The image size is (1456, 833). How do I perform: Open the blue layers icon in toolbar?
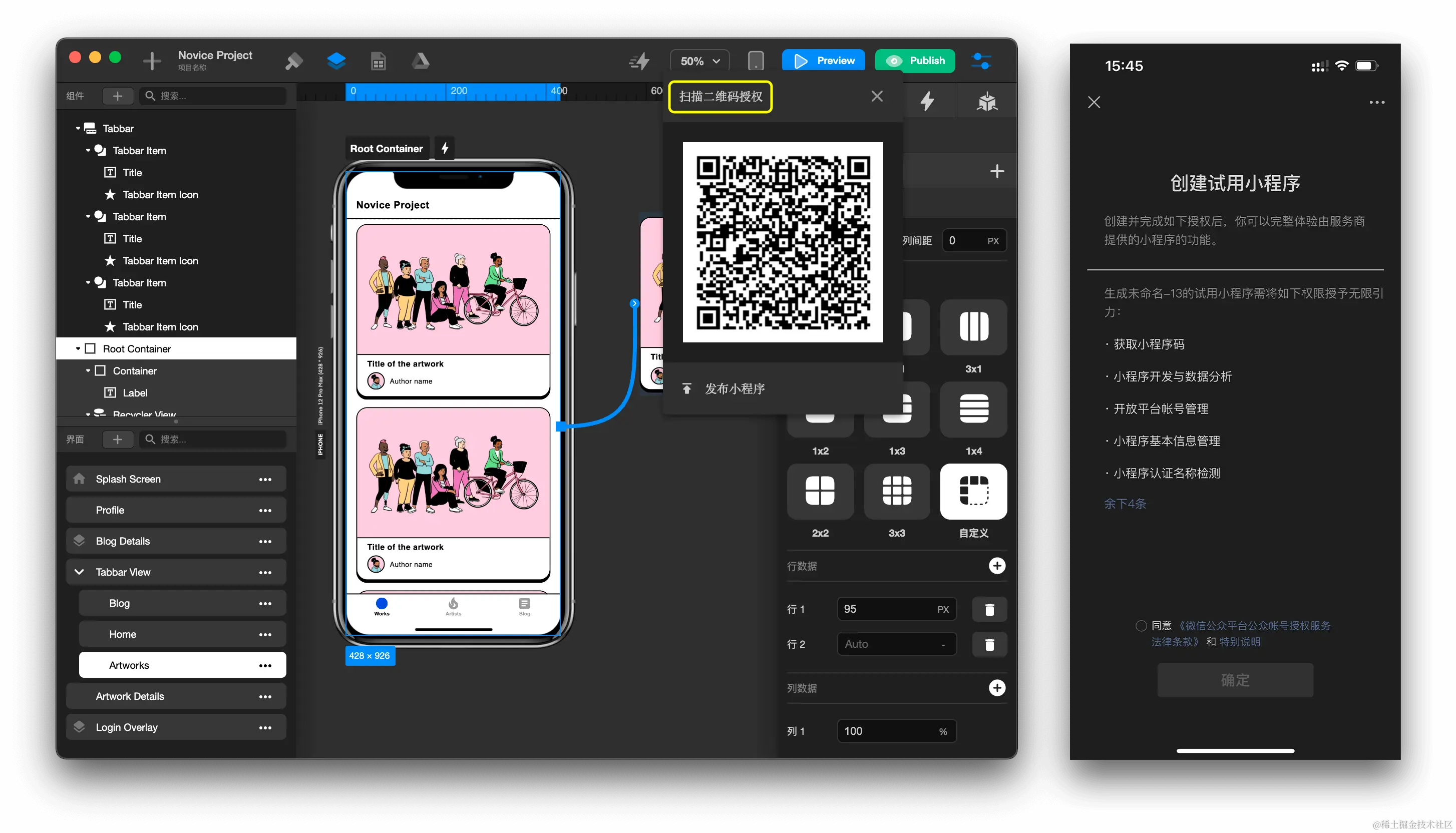click(336, 61)
